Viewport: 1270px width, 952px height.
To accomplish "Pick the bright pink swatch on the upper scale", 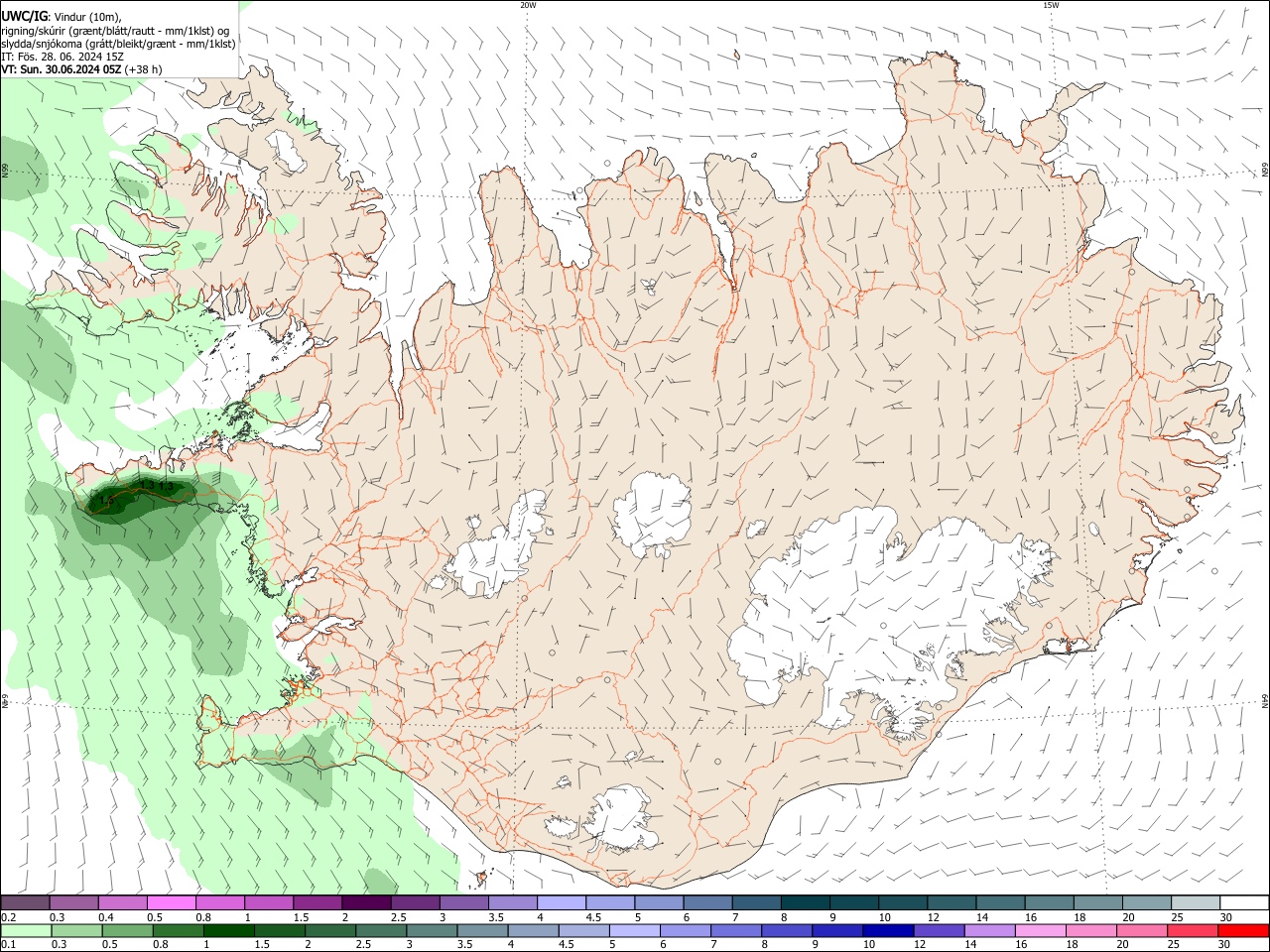I will [171, 902].
